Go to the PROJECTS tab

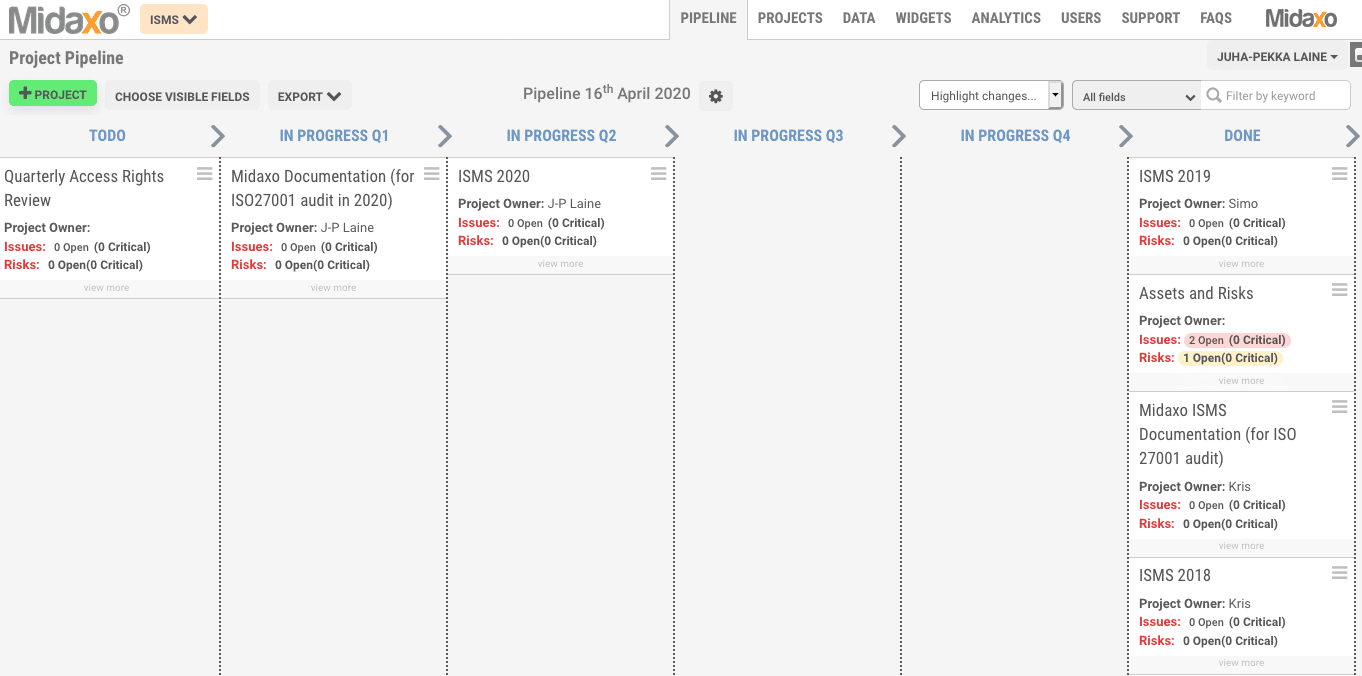click(790, 18)
